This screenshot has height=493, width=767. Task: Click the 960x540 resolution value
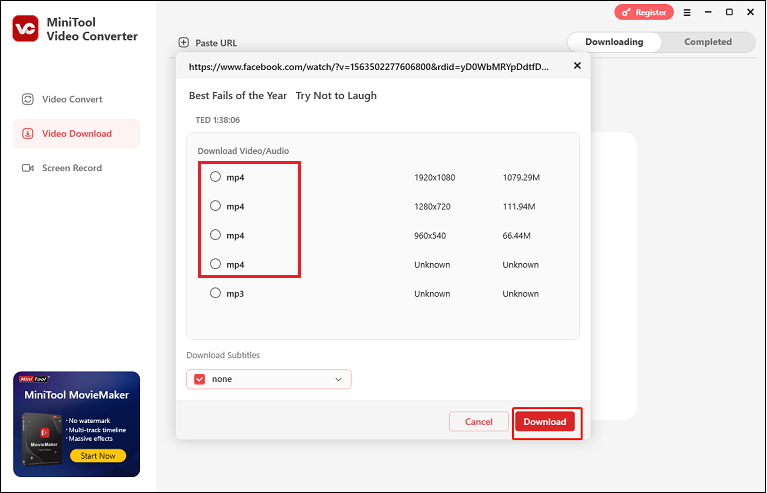pos(430,236)
